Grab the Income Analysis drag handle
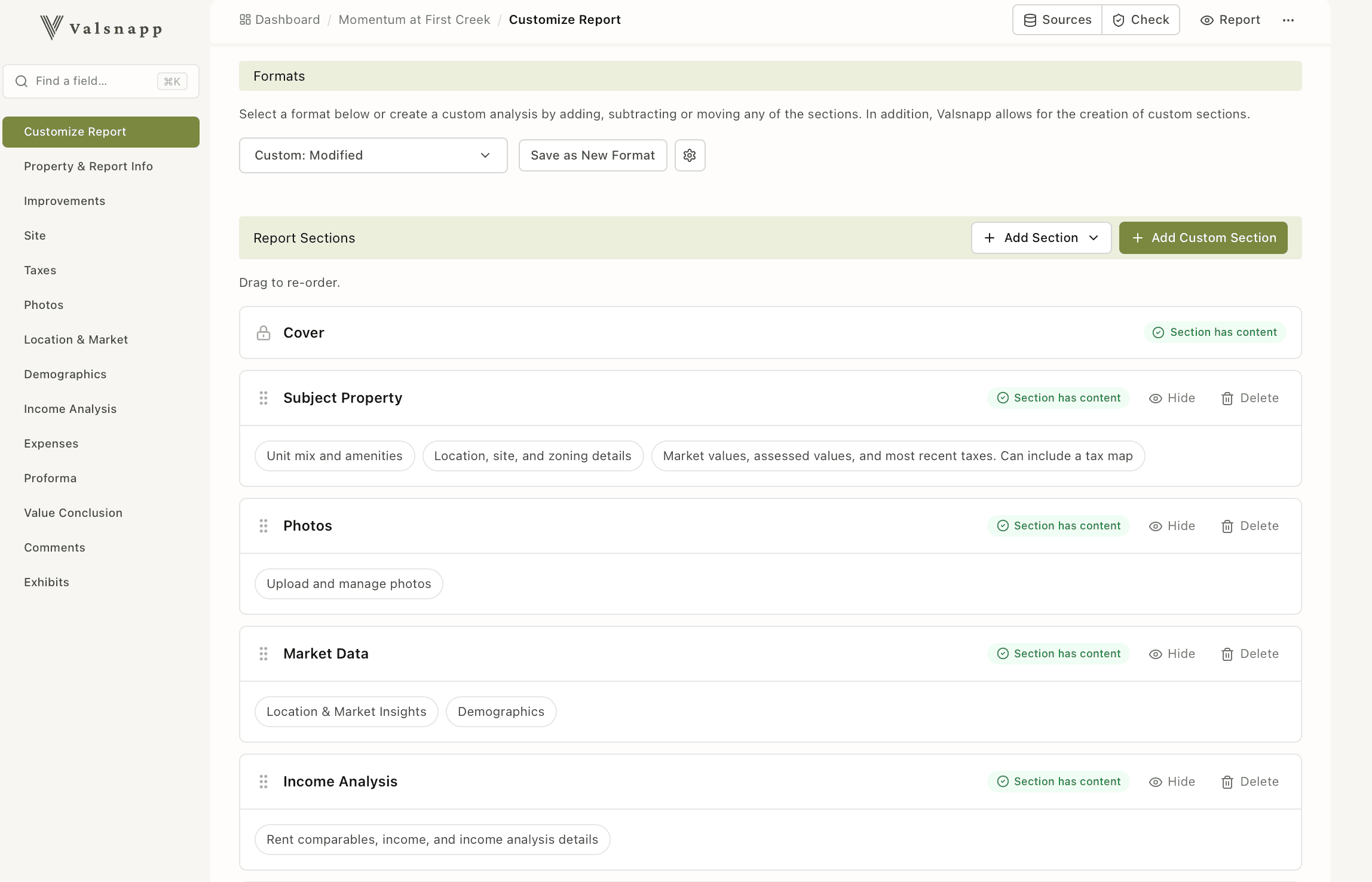Viewport: 1372px width, 882px height. (264, 782)
